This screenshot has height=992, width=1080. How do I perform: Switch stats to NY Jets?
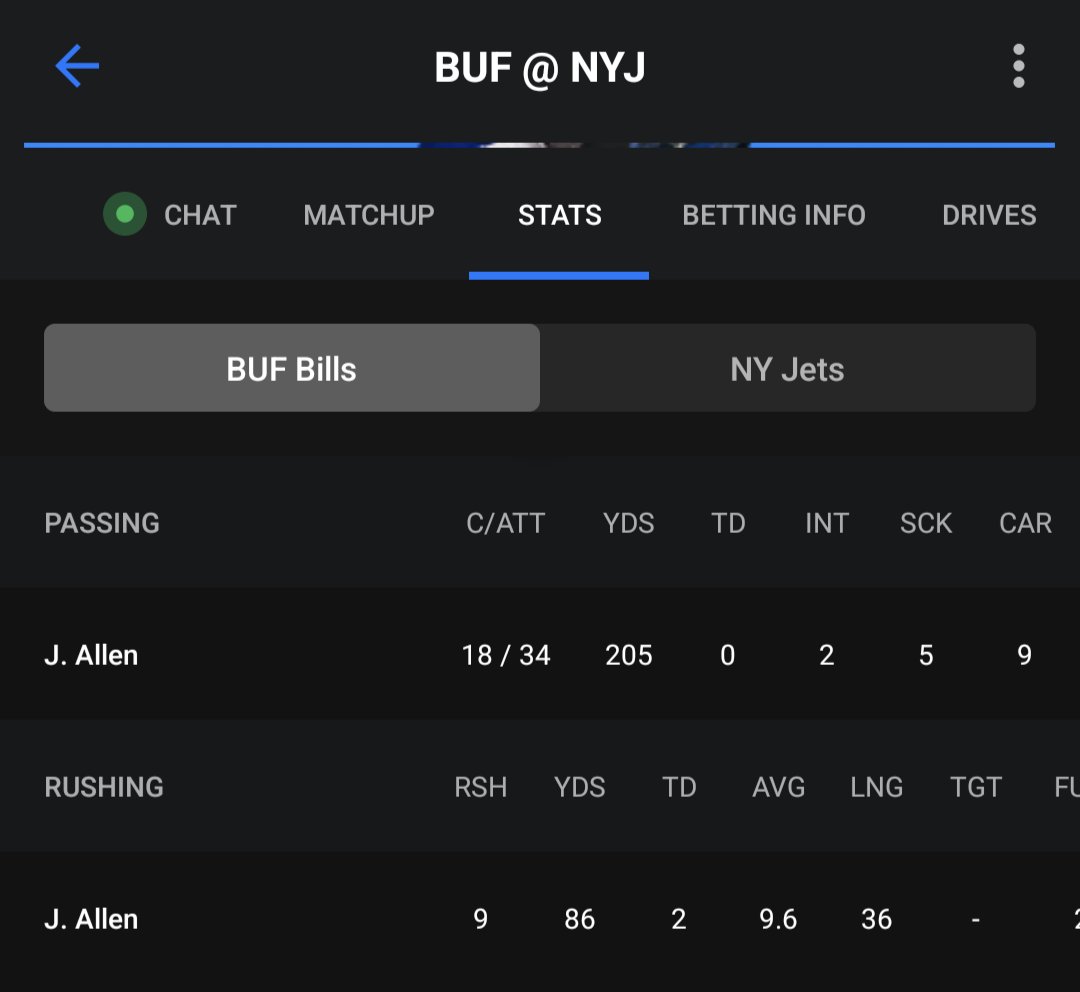pos(787,368)
